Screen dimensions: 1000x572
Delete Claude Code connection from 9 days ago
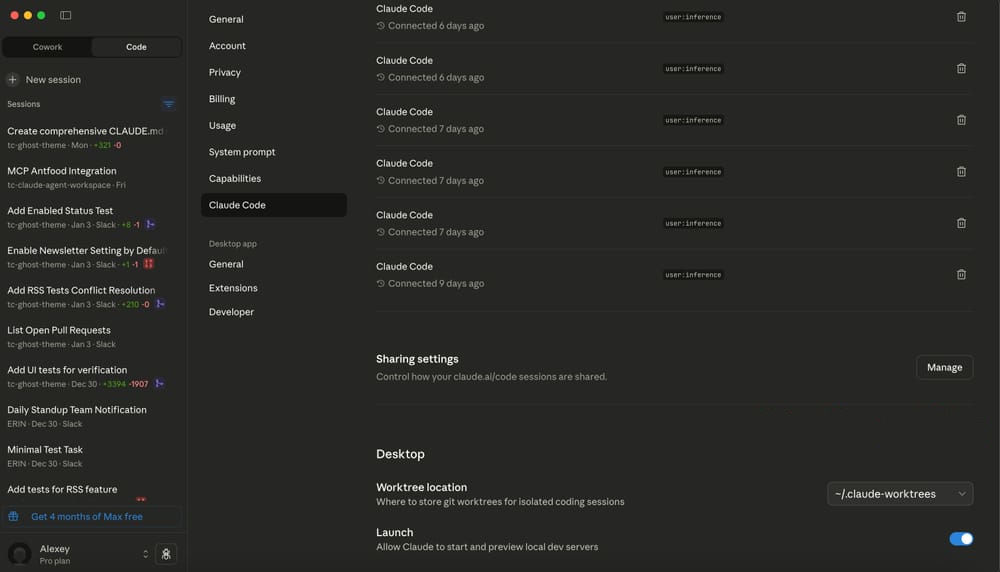click(x=961, y=275)
